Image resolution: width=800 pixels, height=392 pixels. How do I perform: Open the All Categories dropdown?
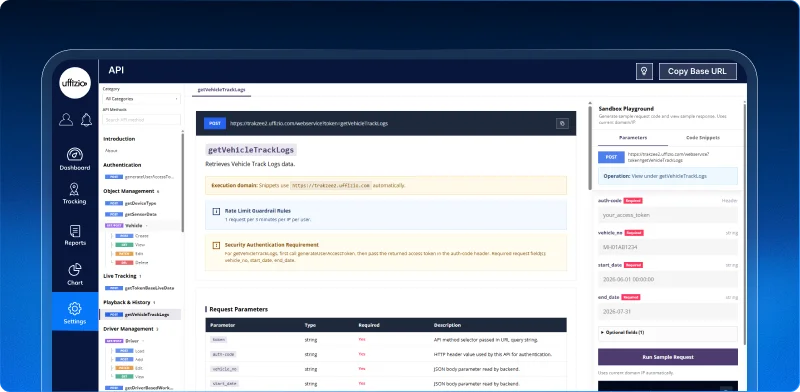click(x=141, y=99)
